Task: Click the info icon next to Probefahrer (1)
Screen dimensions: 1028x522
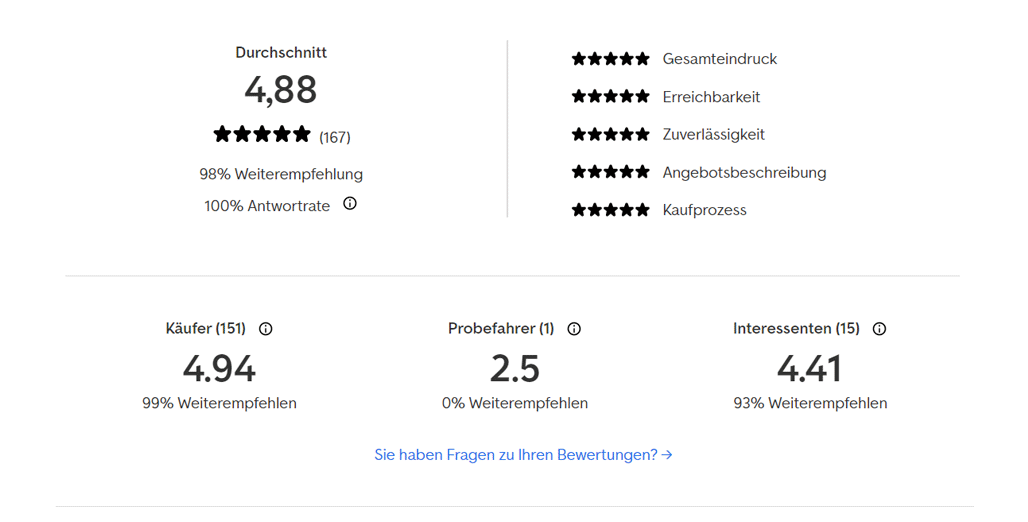Action: click(574, 329)
